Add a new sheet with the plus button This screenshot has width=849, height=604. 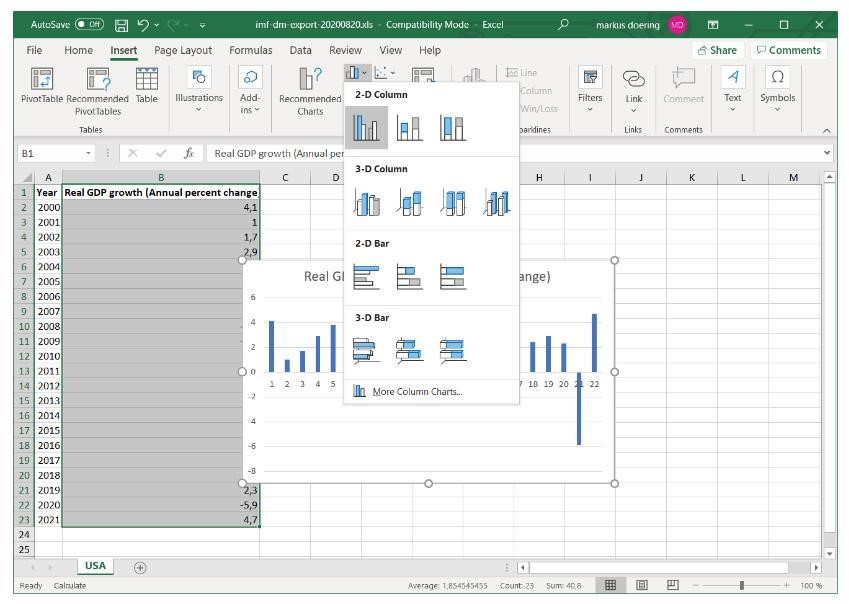[x=140, y=567]
